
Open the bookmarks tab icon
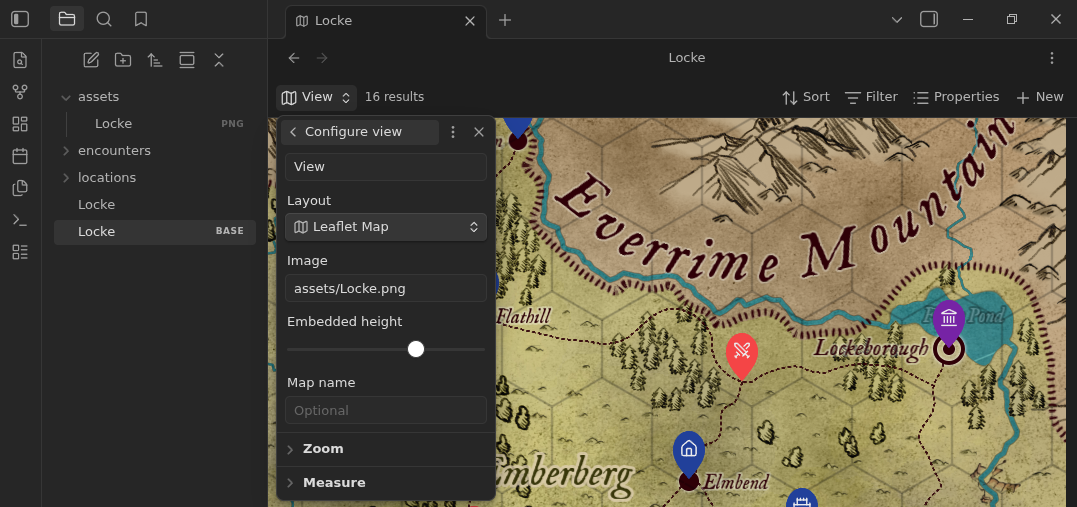point(141,19)
